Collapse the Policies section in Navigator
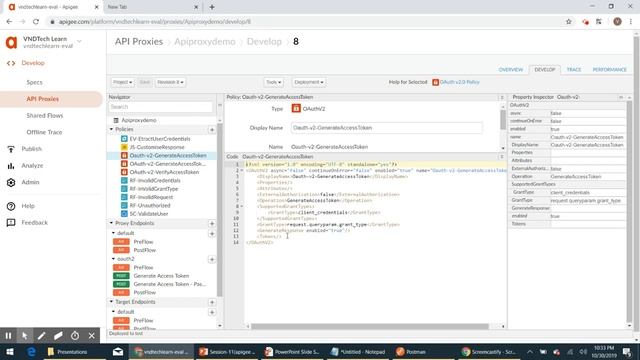The image size is (640, 360). click(111, 129)
